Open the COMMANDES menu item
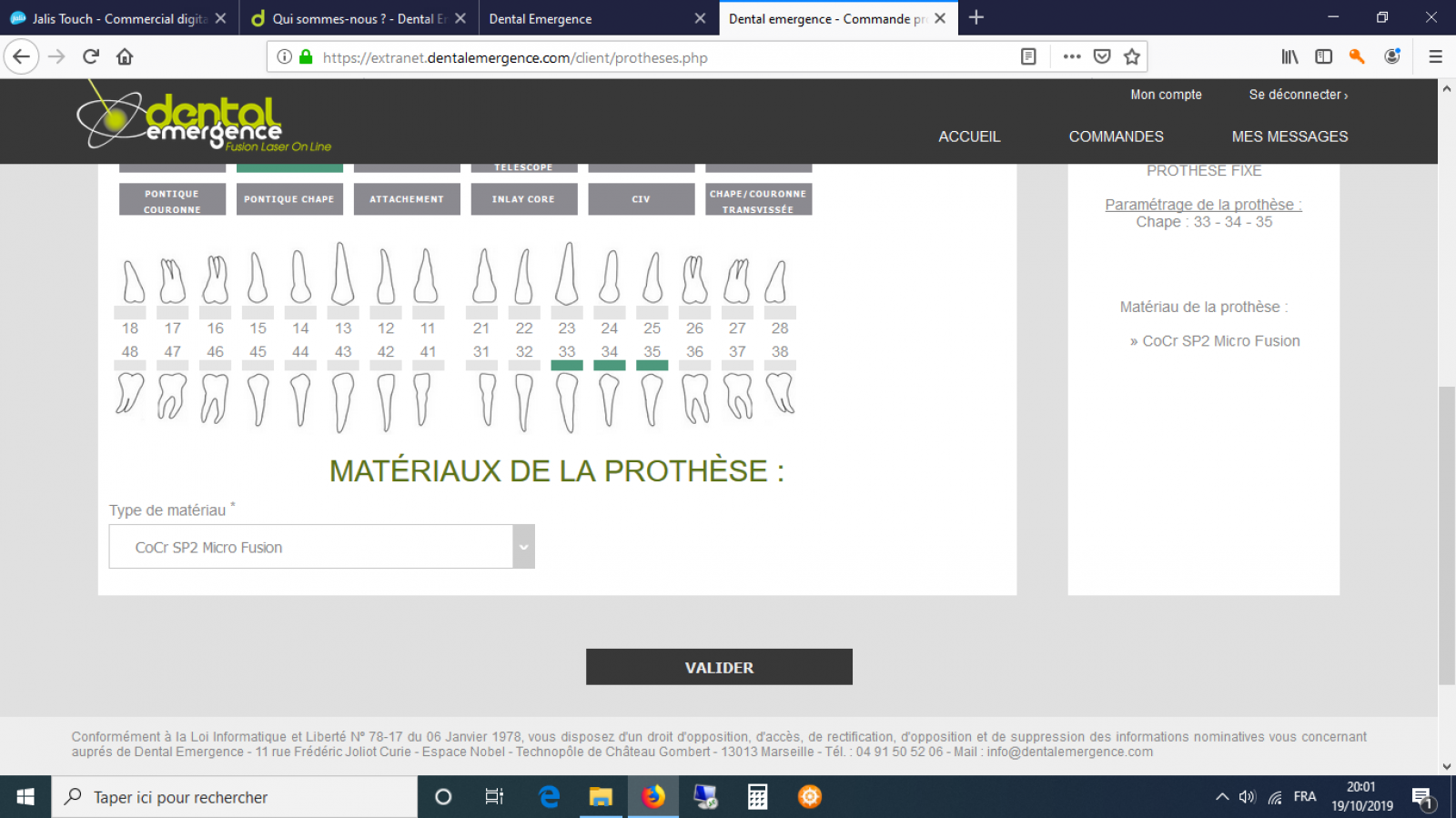 tap(1116, 136)
